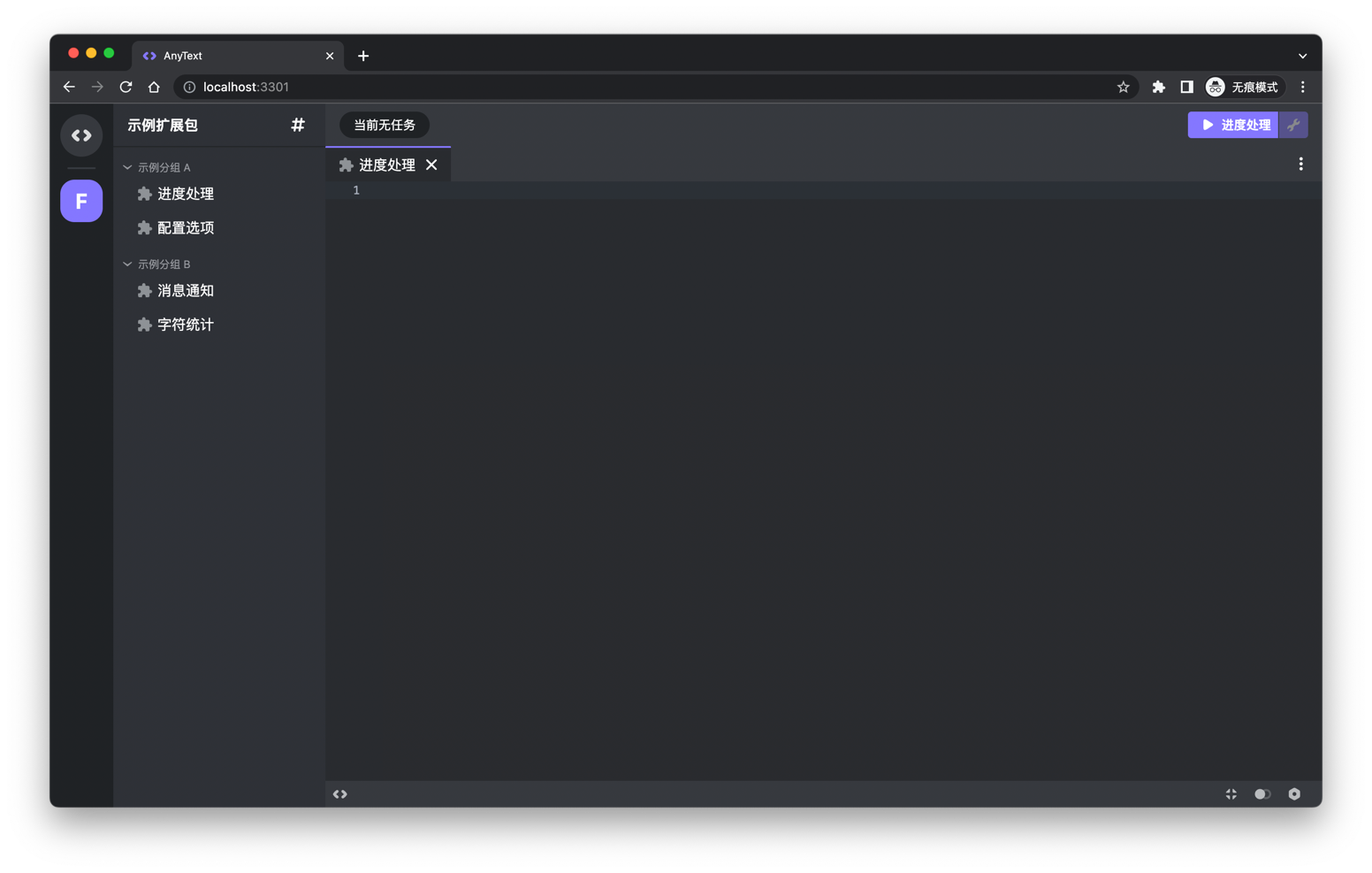Image resolution: width=1372 pixels, height=873 pixels.
Task: Click puzzle icon next to 字符统计
Action: click(144, 325)
